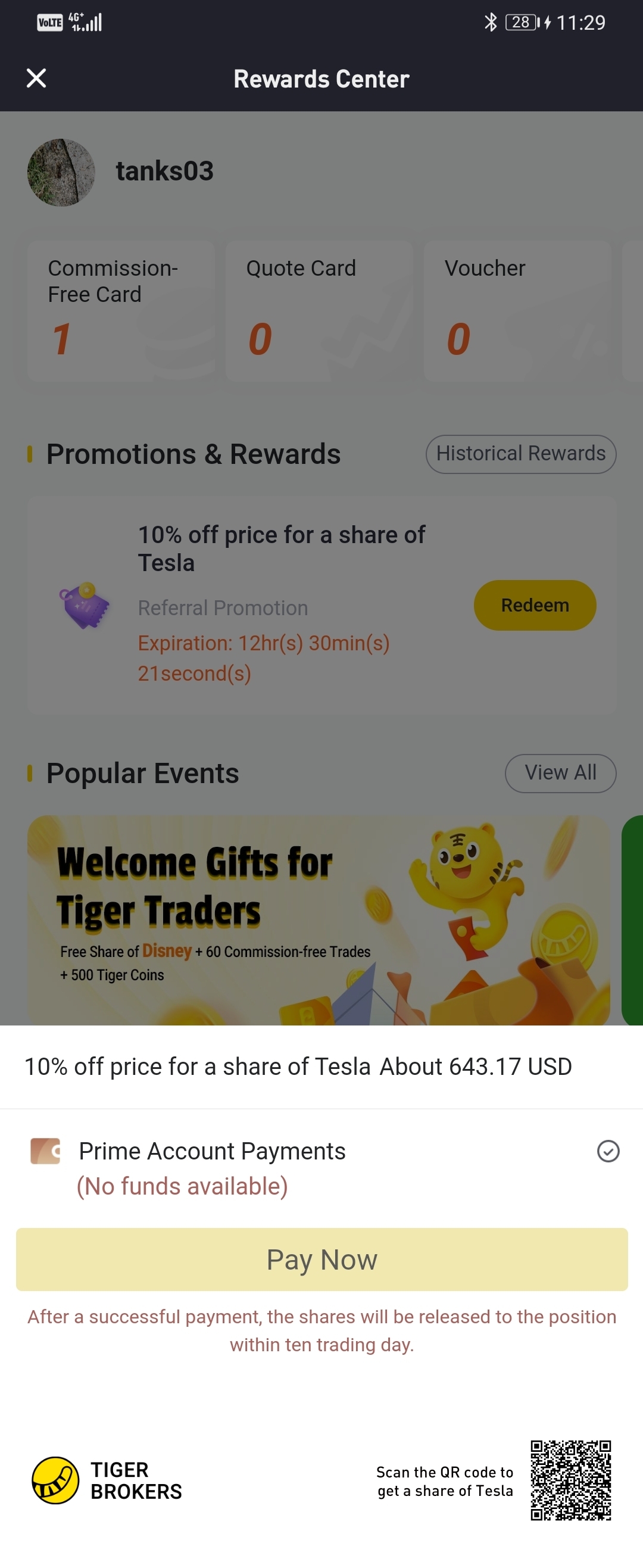This screenshot has height=1568, width=643.
Task: Close the Rewards Center with X icon
Action: coord(36,78)
